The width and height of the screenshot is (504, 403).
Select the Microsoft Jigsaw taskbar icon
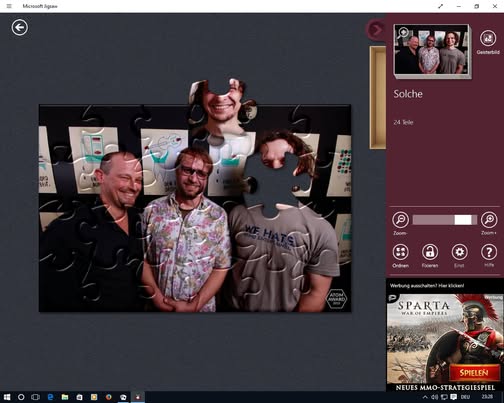138,397
